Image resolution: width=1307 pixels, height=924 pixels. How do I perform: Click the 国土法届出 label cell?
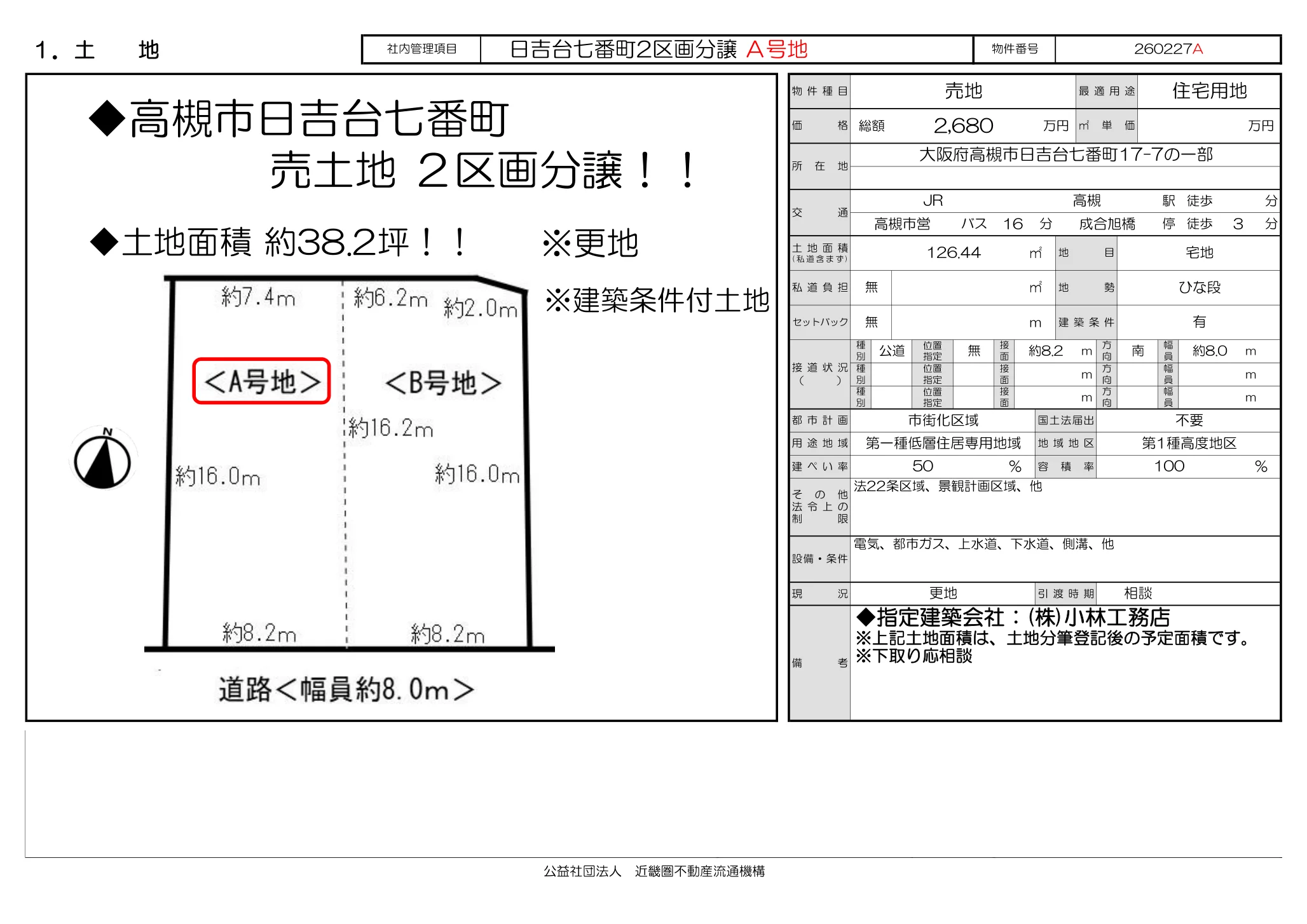pos(1065,420)
